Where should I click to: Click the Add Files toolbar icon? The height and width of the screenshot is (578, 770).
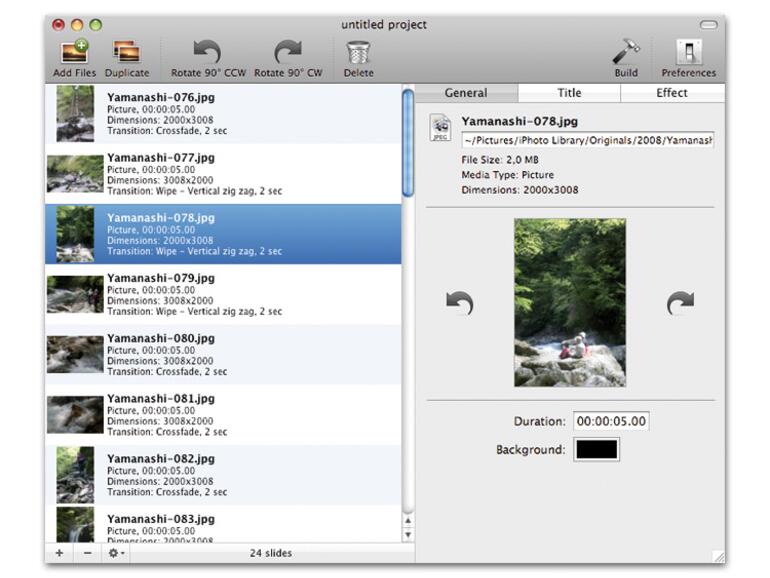[x=74, y=52]
